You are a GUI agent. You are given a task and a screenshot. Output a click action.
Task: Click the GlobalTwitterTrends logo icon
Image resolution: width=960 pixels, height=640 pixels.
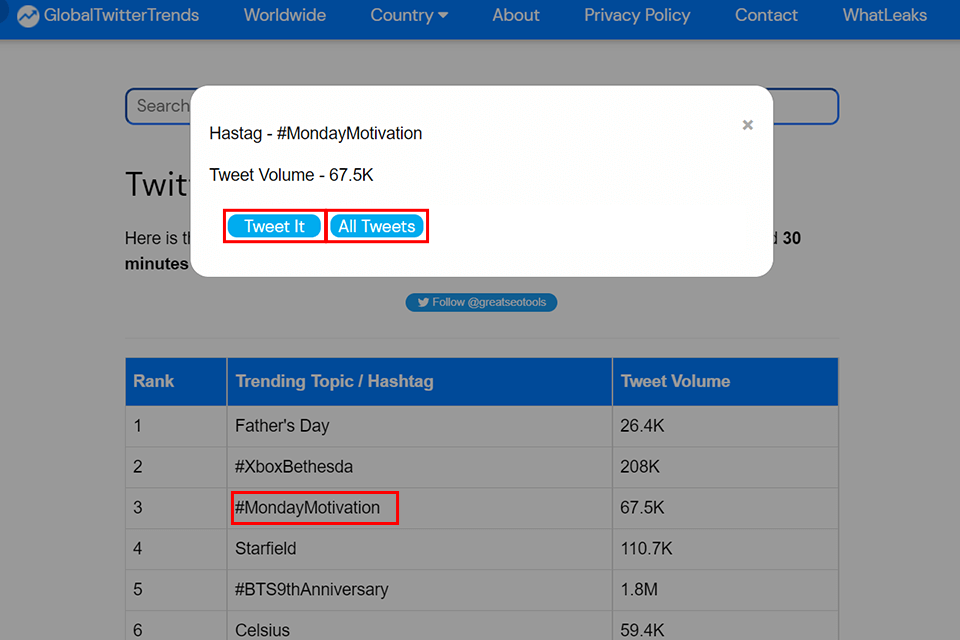(28, 16)
